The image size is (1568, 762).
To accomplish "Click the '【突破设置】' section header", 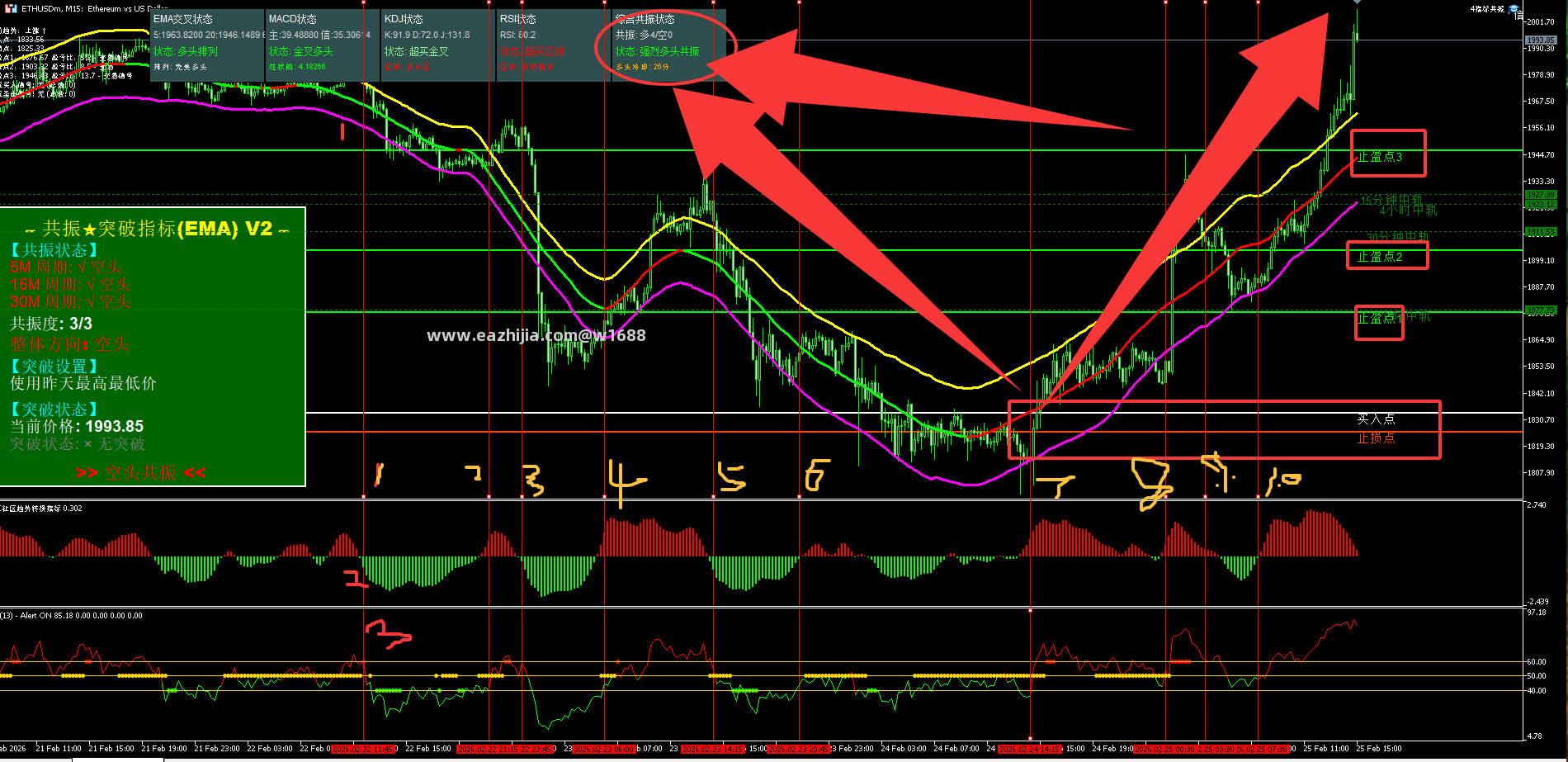I will coord(55,366).
